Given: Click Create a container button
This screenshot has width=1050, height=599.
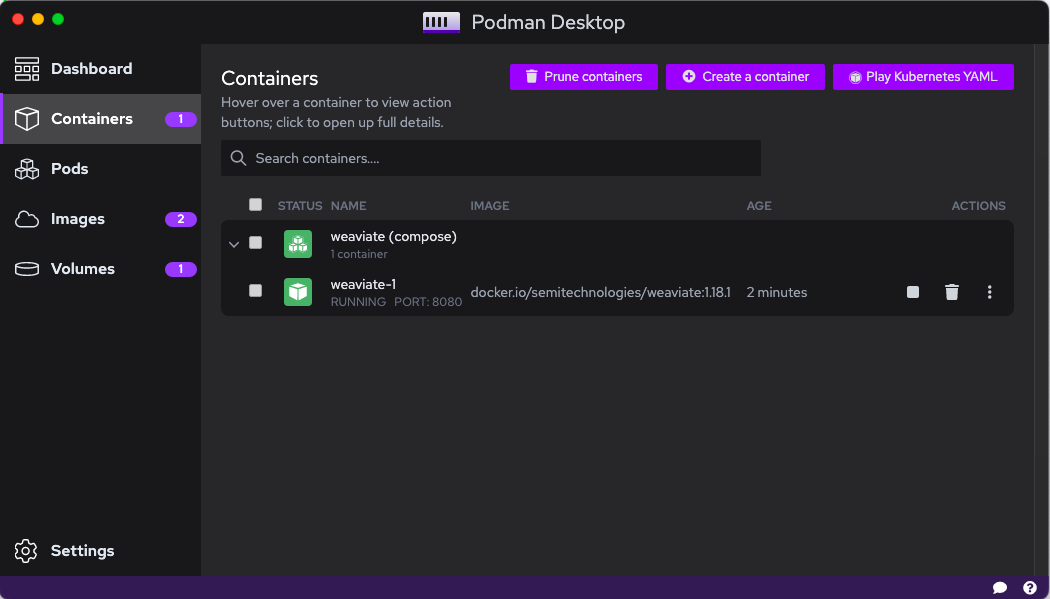Looking at the screenshot, I should point(745,77).
